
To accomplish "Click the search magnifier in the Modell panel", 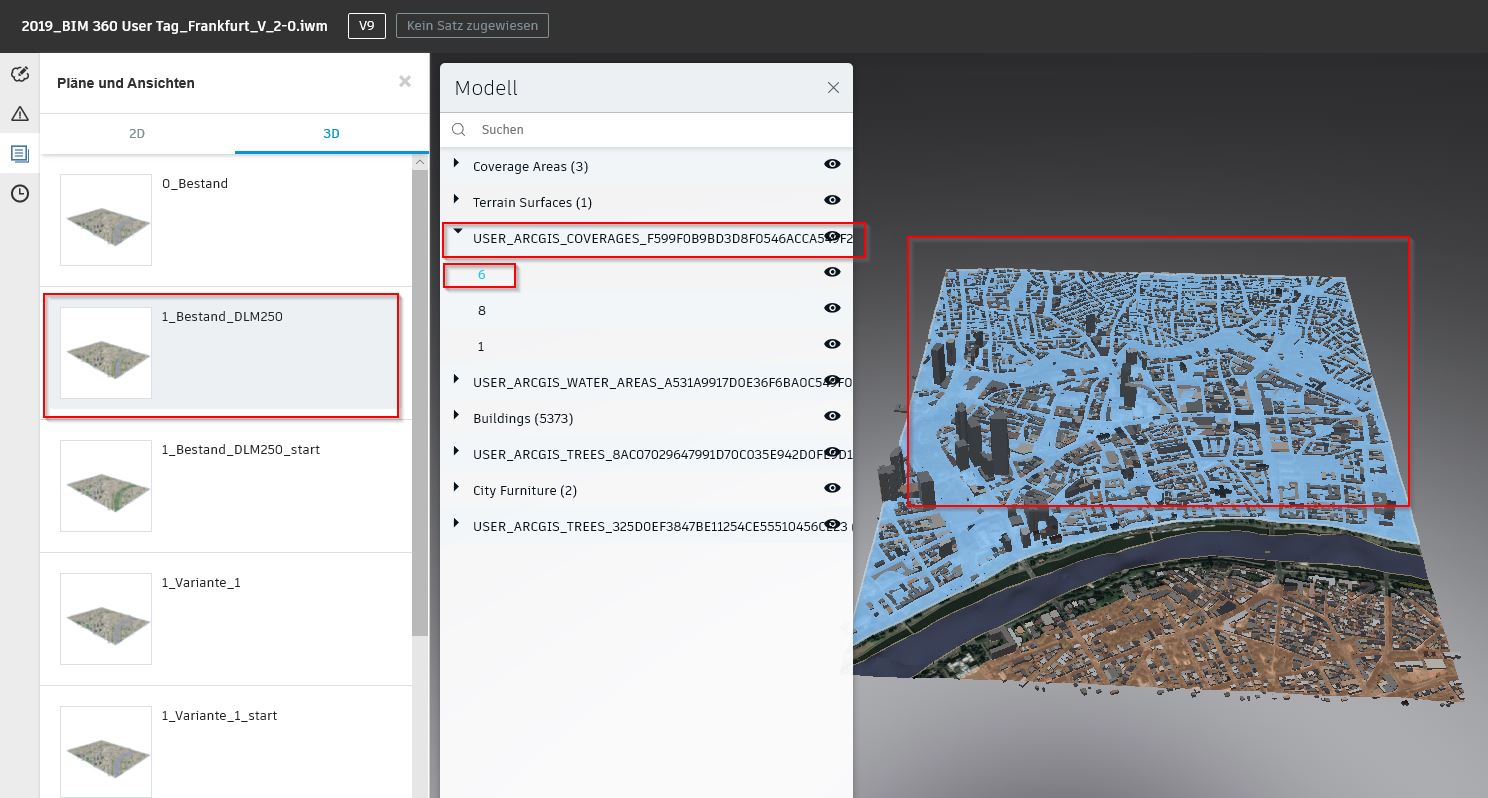I will click(x=458, y=129).
